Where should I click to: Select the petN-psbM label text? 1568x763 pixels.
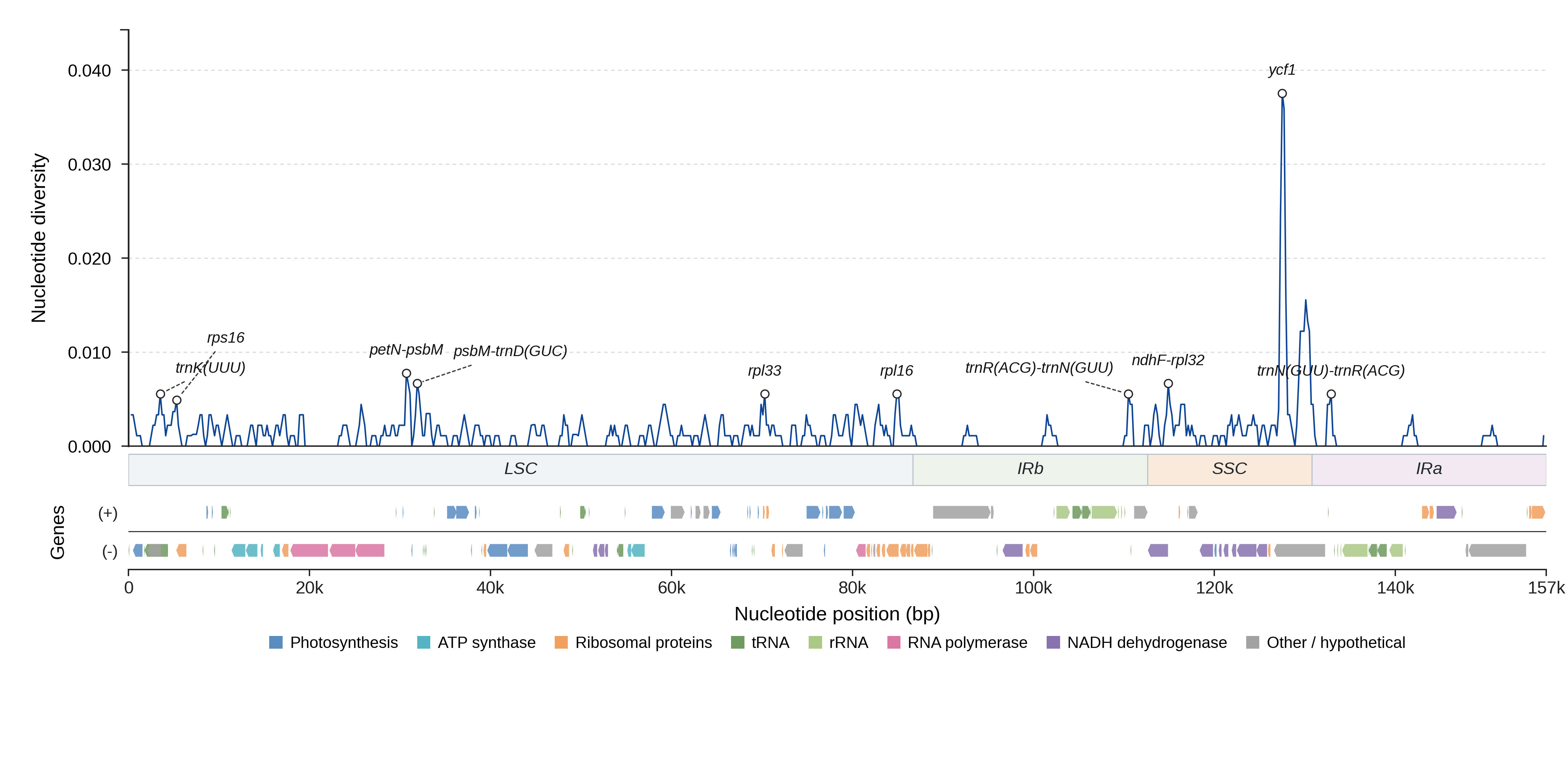[406, 350]
